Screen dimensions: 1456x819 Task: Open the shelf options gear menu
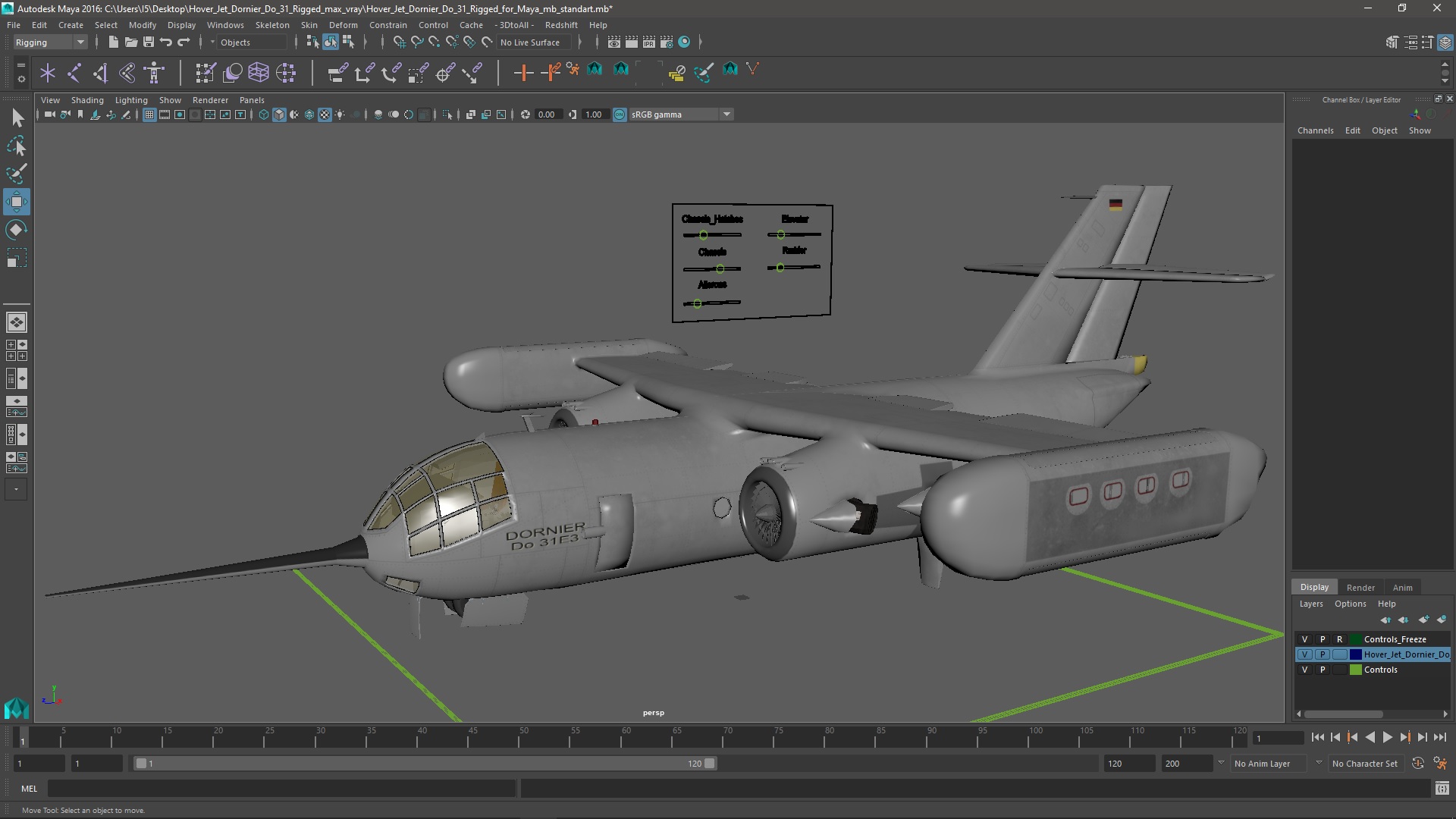click(x=21, y=78)
